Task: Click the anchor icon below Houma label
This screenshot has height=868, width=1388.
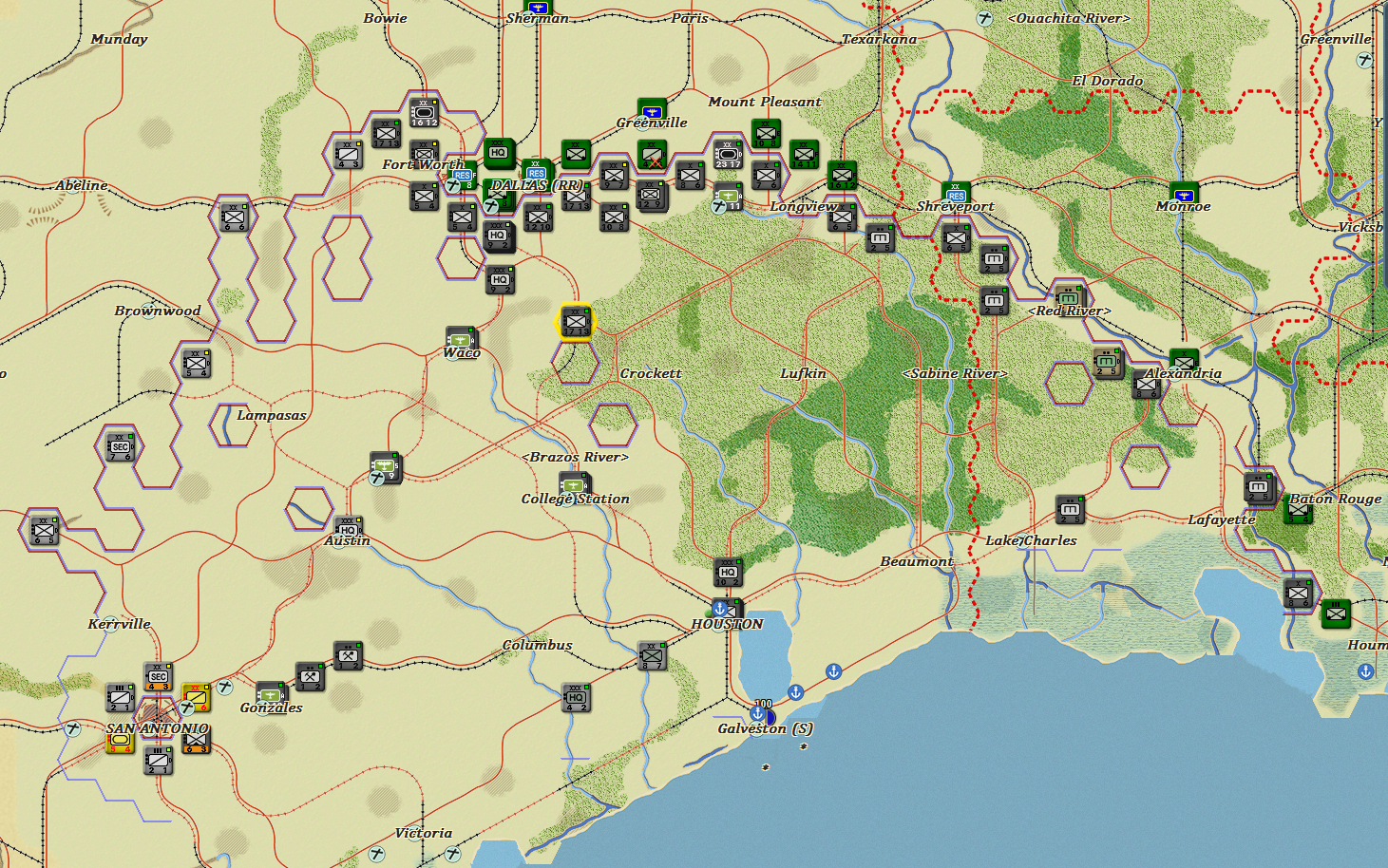Action: tap(1366, 671)
